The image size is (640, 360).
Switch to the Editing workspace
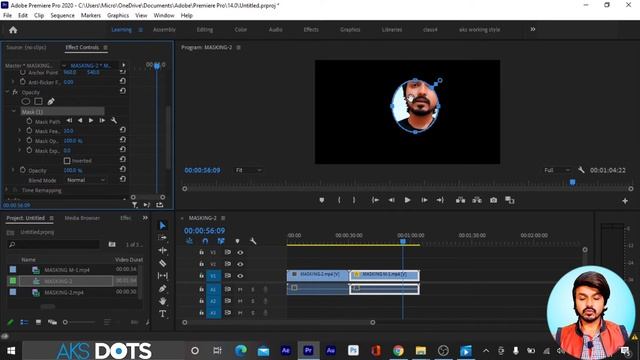coord(204,29)
